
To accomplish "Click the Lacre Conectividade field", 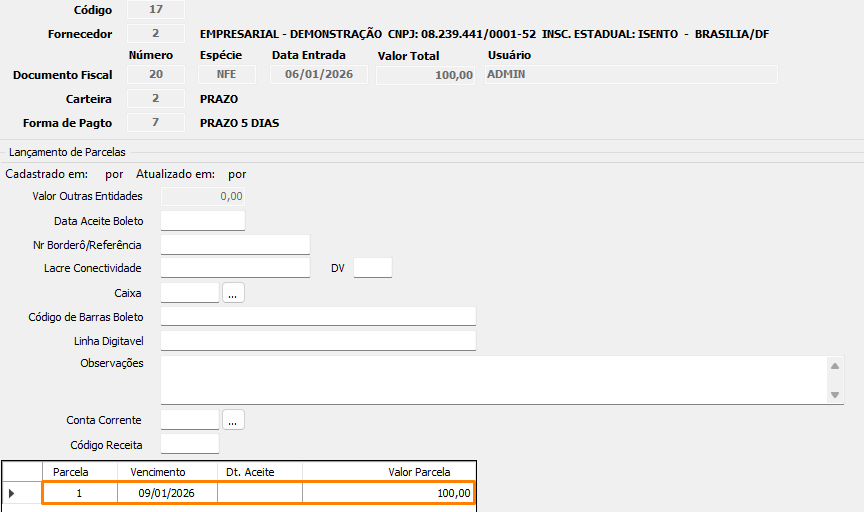I will 235,268.
